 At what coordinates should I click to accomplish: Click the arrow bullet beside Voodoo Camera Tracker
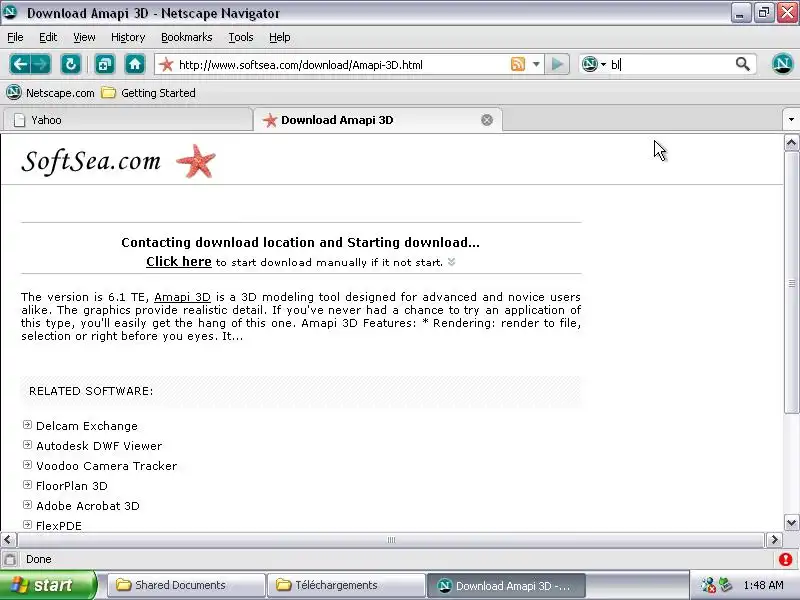coord(28,464)
